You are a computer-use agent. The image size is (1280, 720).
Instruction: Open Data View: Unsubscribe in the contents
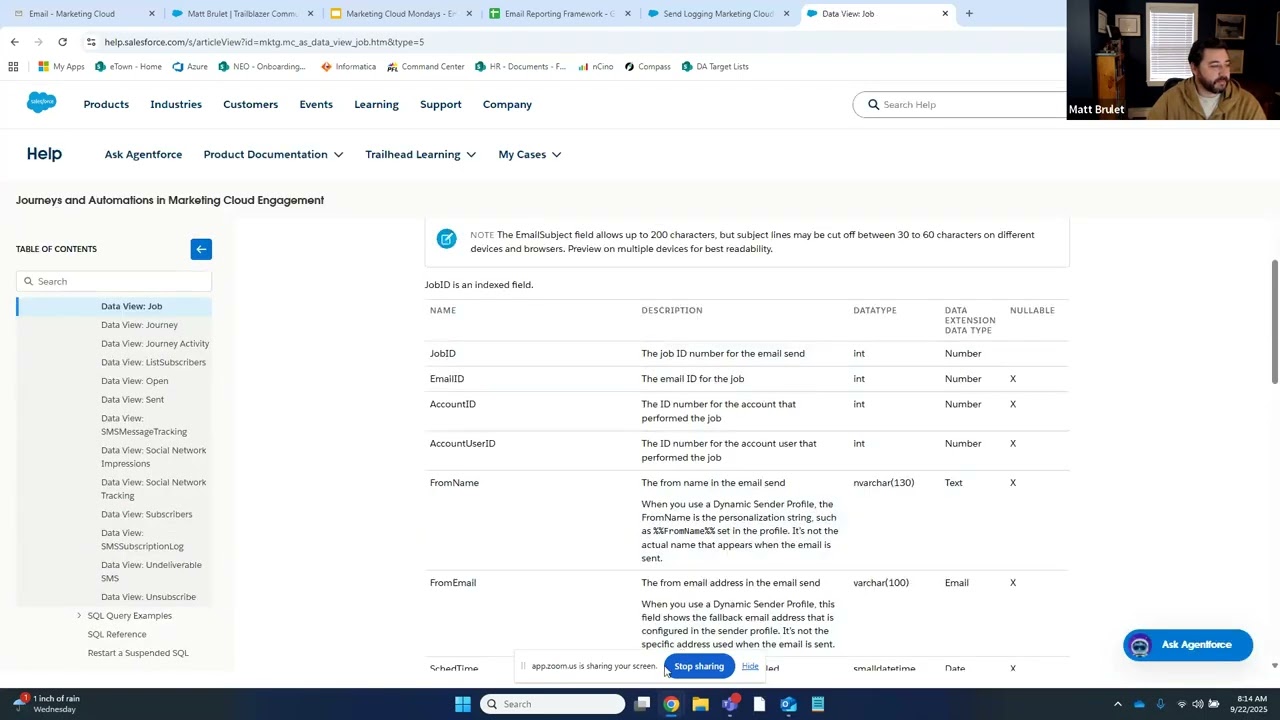(148, 597)
